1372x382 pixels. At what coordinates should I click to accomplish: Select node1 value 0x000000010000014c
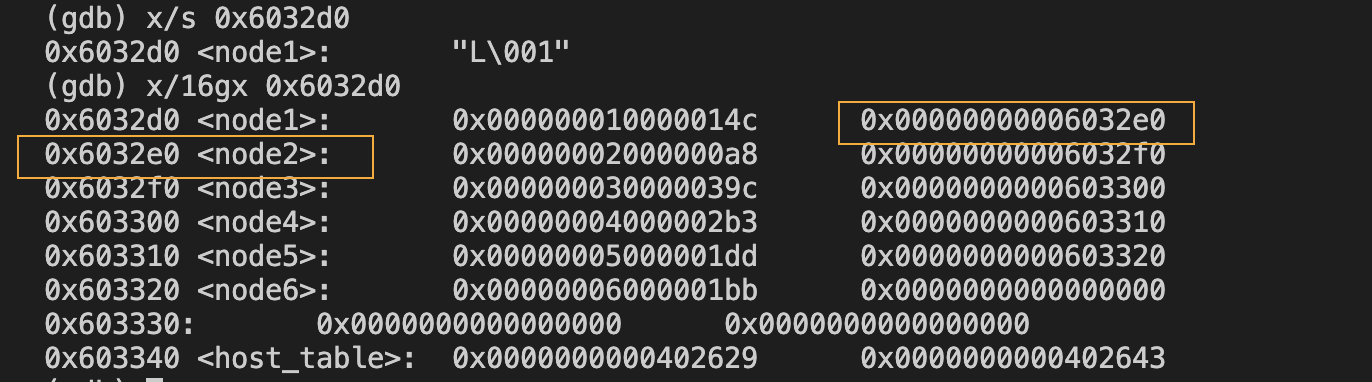[x=605, y=122]
